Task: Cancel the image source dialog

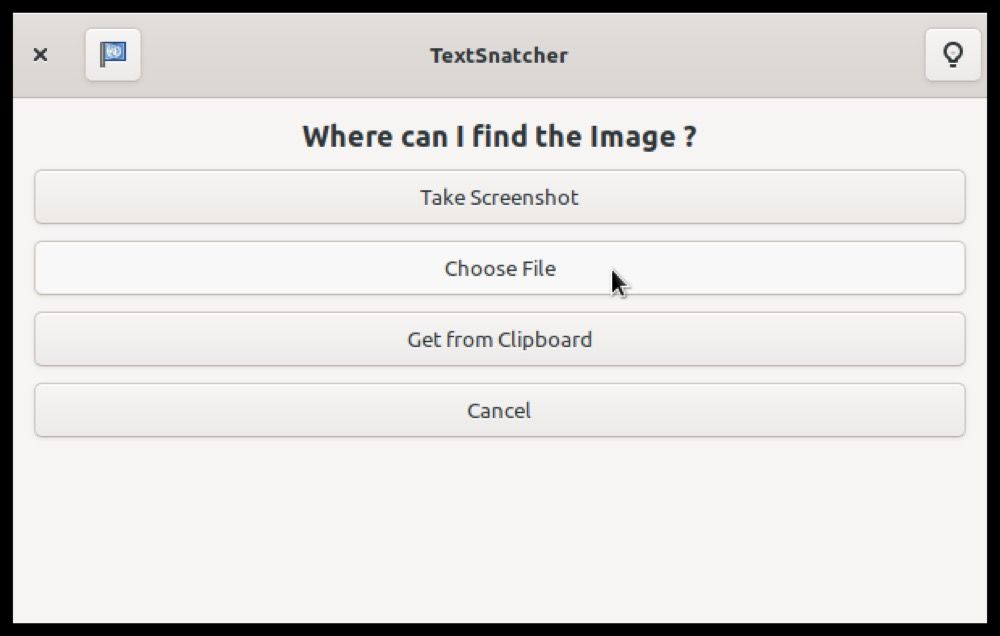Action: (499, 410)
